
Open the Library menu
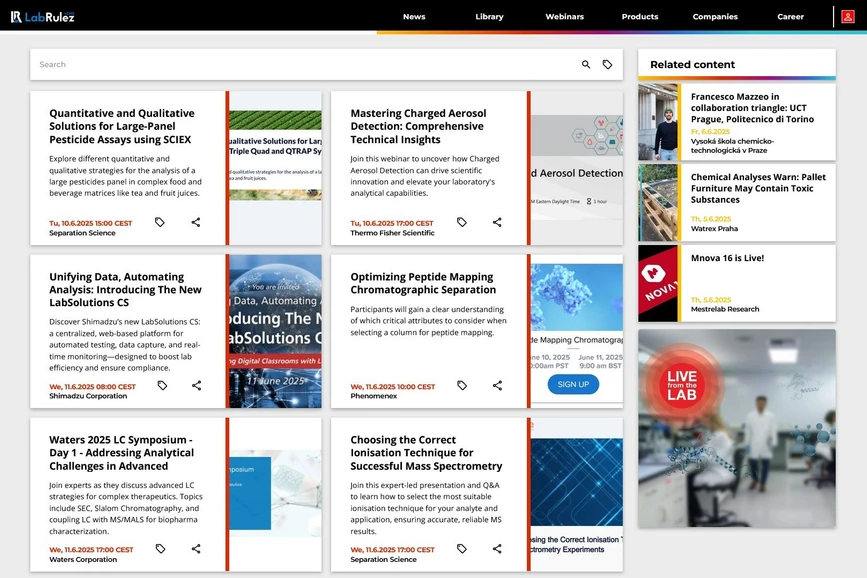(x=489, y=17)
